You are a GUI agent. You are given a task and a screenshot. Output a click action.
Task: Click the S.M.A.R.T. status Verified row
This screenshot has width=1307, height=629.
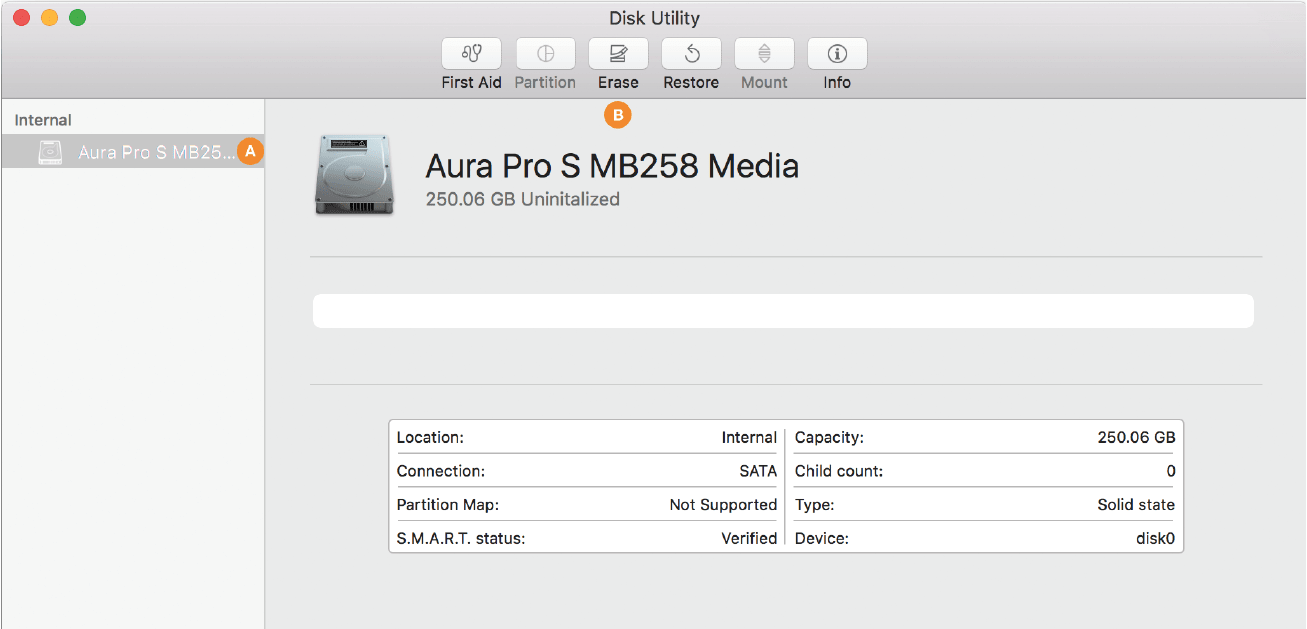point(586,538)
